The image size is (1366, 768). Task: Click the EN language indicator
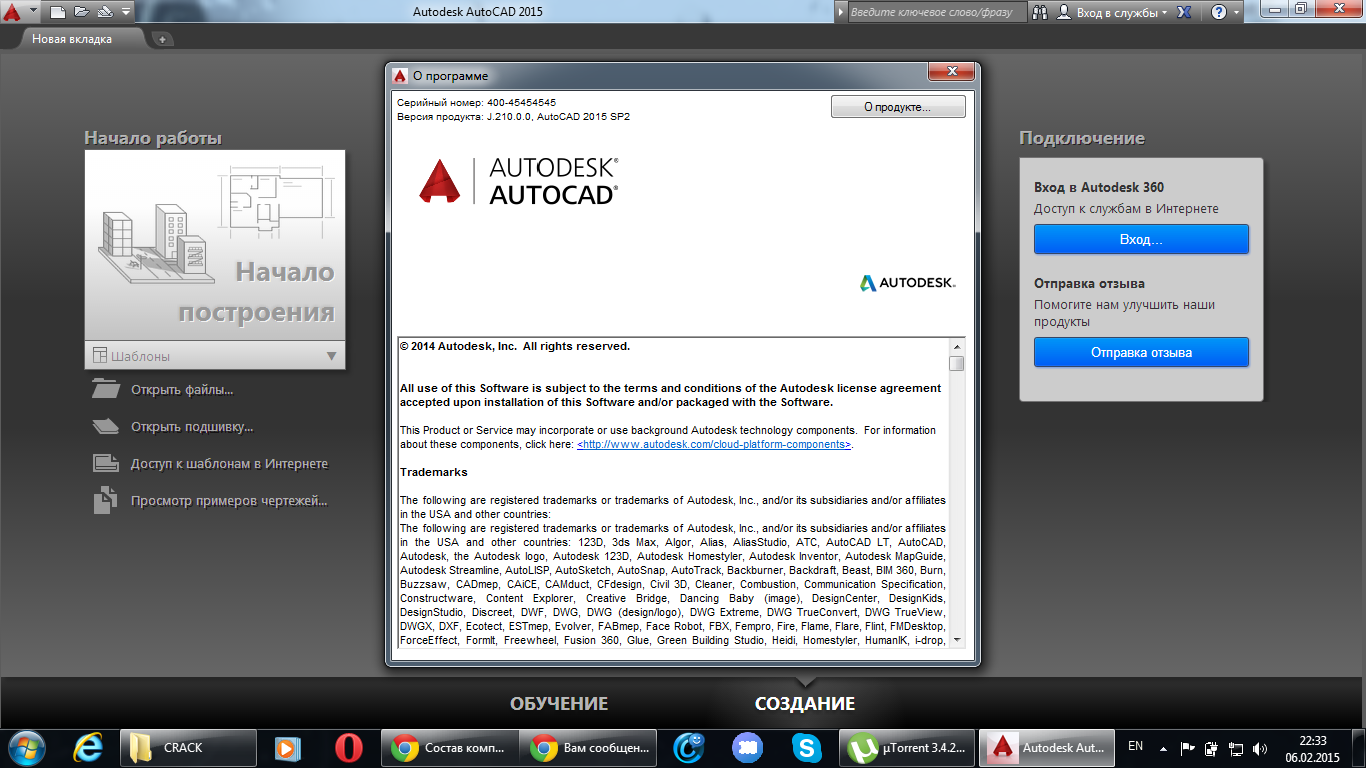pos(1135,746)
